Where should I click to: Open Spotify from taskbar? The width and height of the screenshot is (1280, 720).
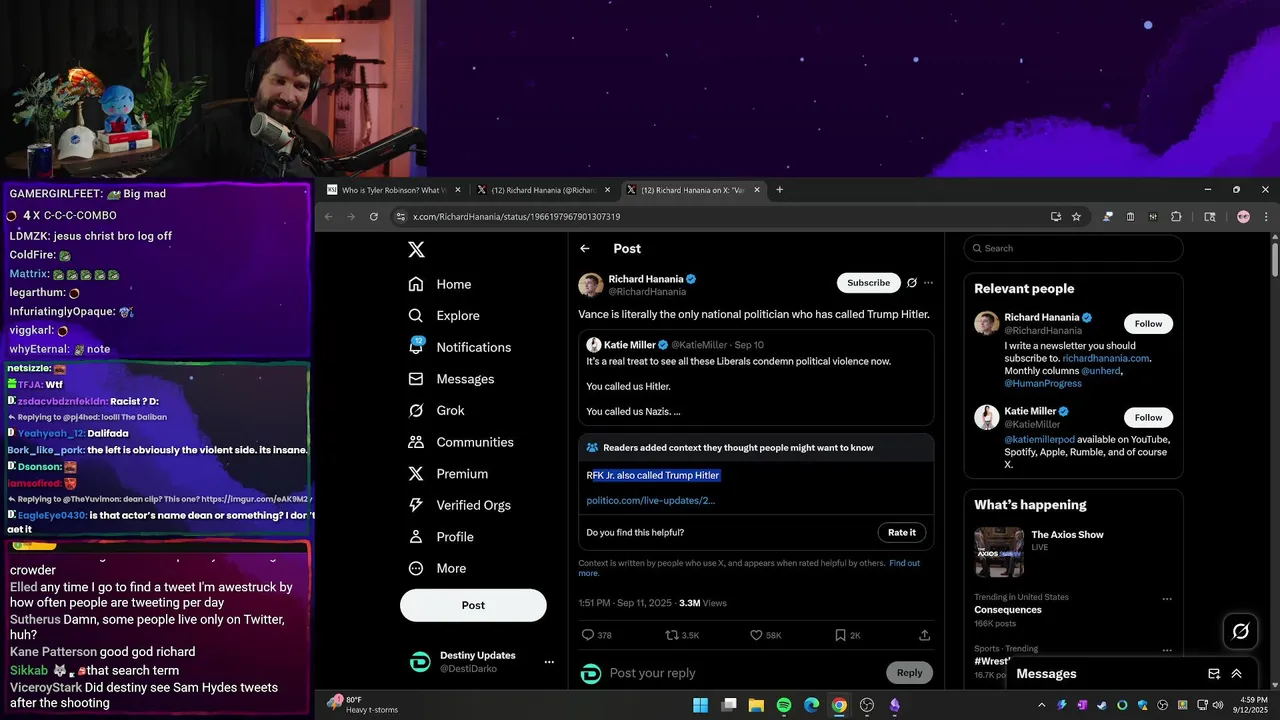784,705
